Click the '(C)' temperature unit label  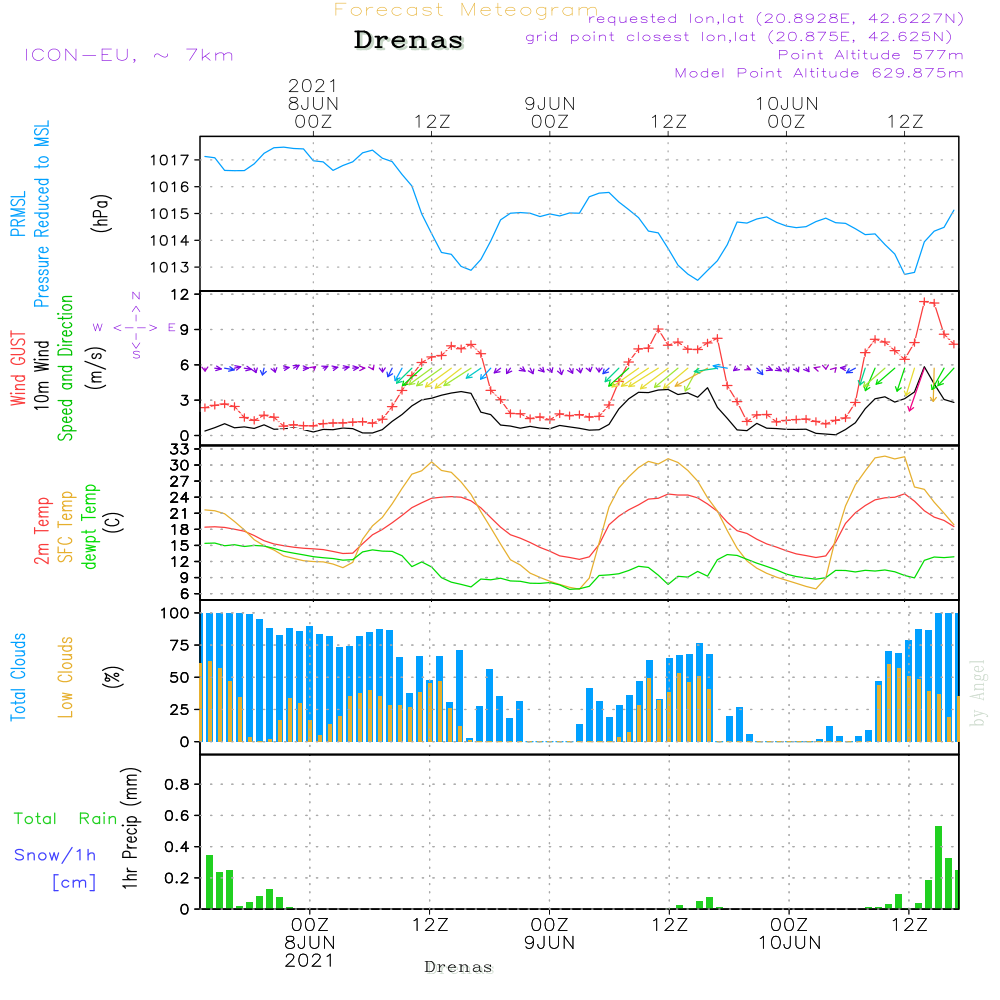(x=114, y=522)
